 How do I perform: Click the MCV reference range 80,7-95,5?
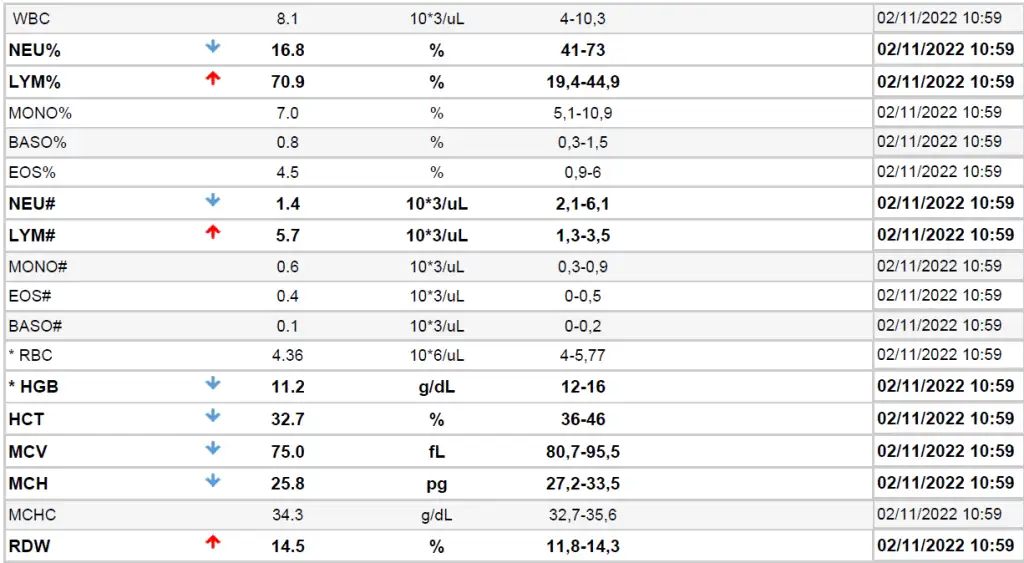pos(583,452)
